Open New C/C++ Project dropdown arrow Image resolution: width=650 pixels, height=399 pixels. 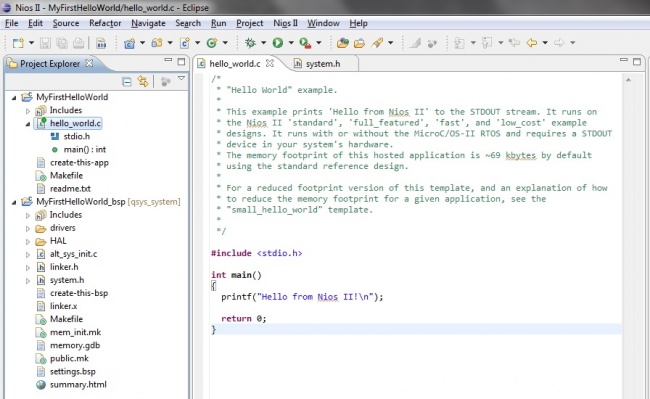pyautogui.click(x=142, y=43)
